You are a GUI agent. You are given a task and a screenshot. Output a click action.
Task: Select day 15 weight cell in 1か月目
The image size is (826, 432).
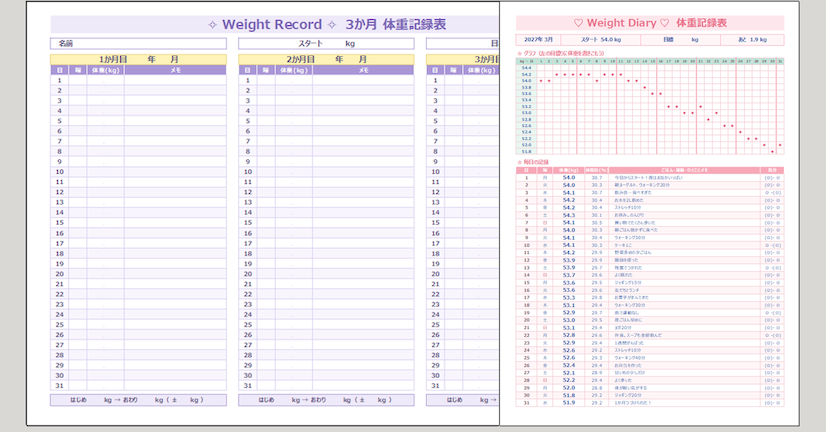coord(105,223)
